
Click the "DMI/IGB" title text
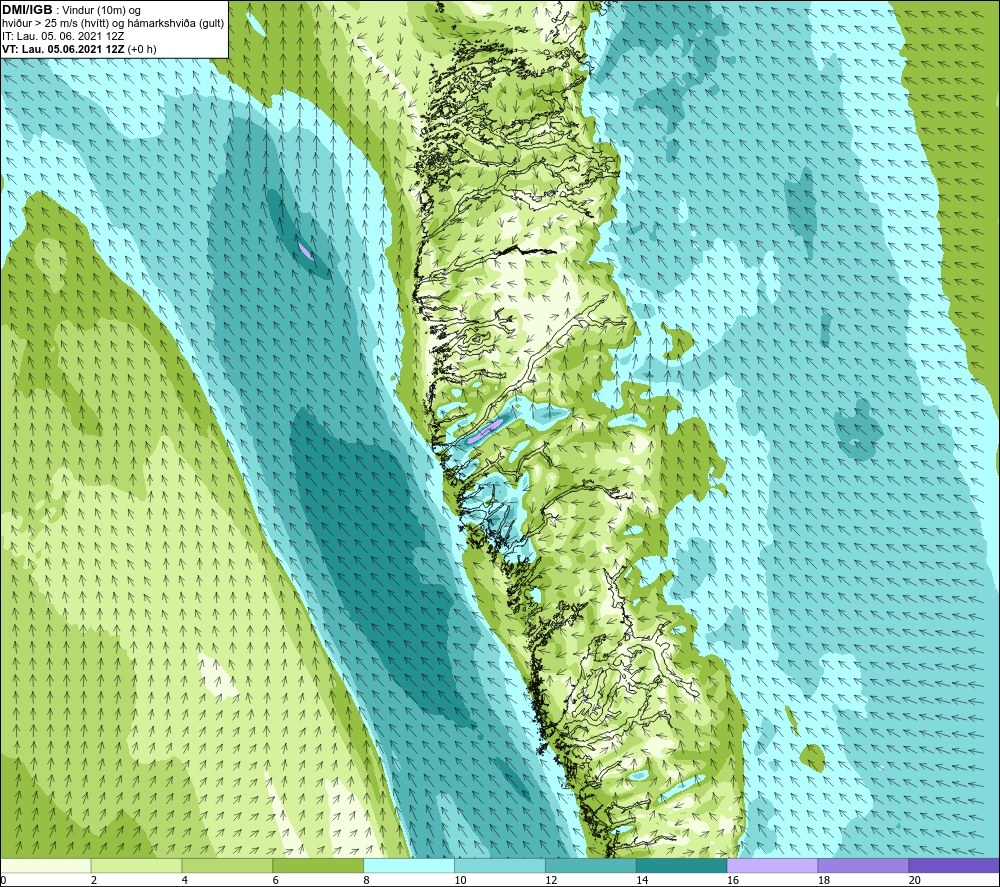27,10
